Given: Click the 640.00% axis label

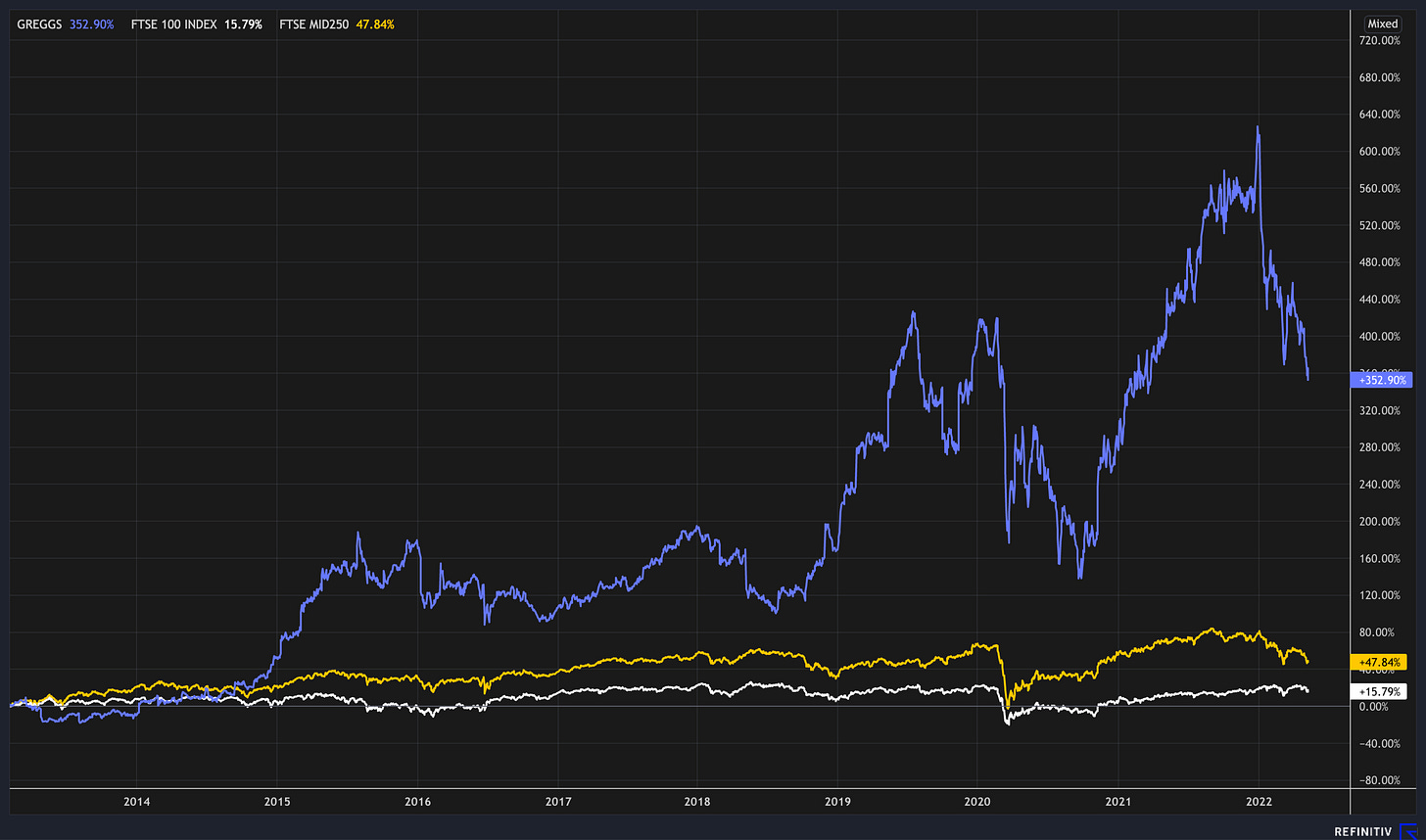Looking at the screenshot, I should (x=1378, y=115).
